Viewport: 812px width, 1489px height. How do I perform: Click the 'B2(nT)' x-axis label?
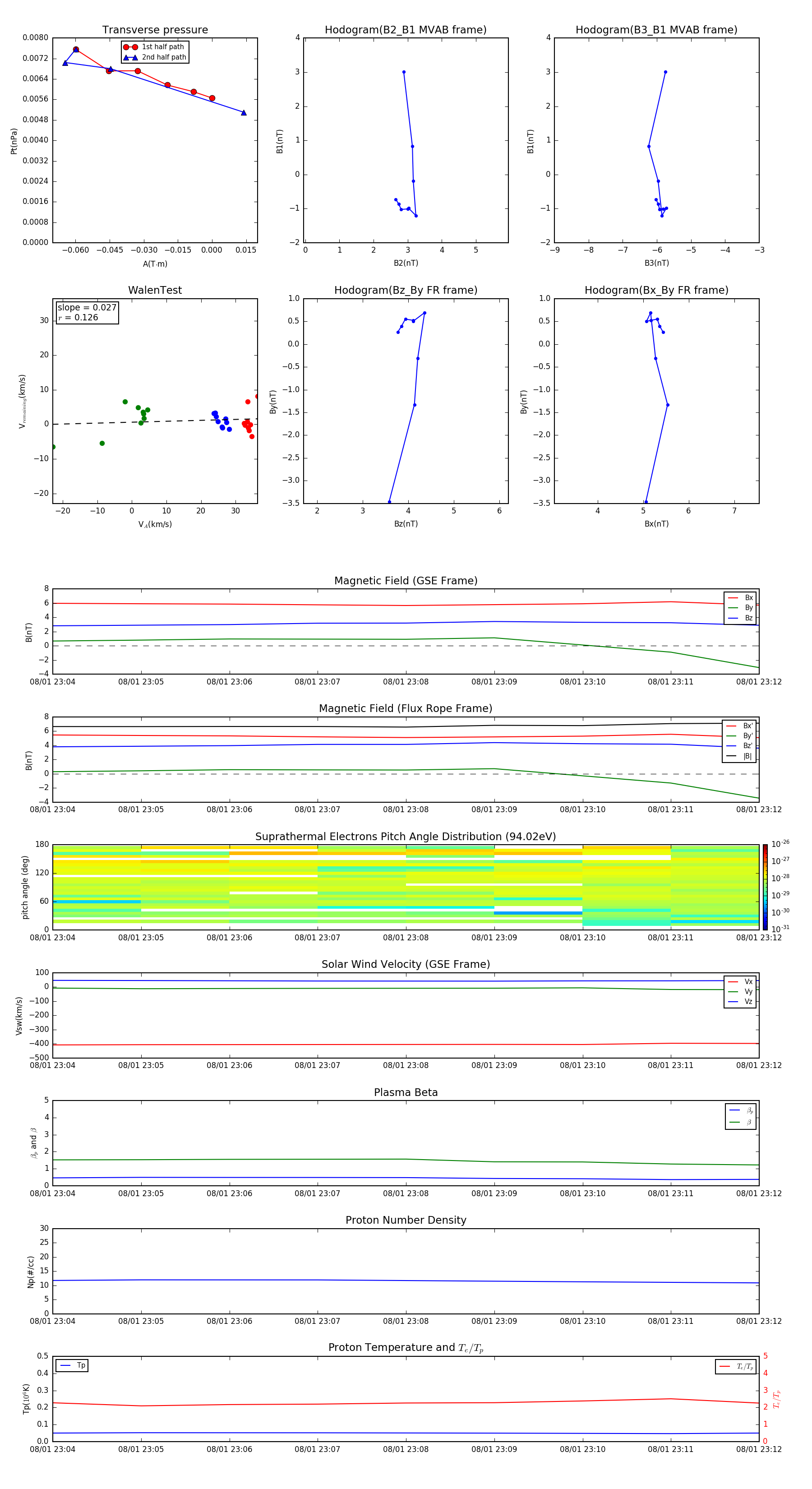pyautogui.click(x=406, y=263)
